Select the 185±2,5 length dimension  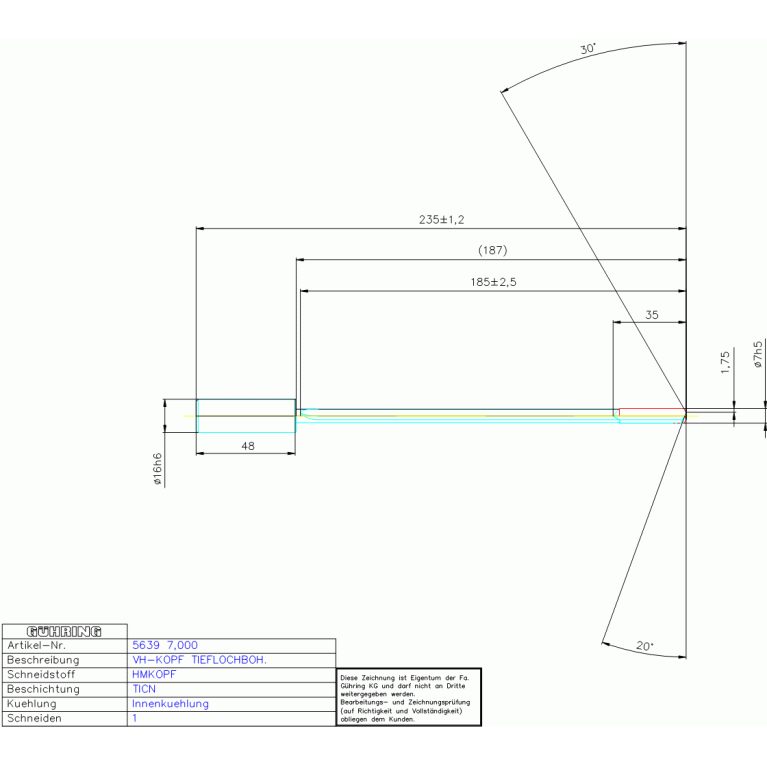pyautogui.click(x=493, y=282)
